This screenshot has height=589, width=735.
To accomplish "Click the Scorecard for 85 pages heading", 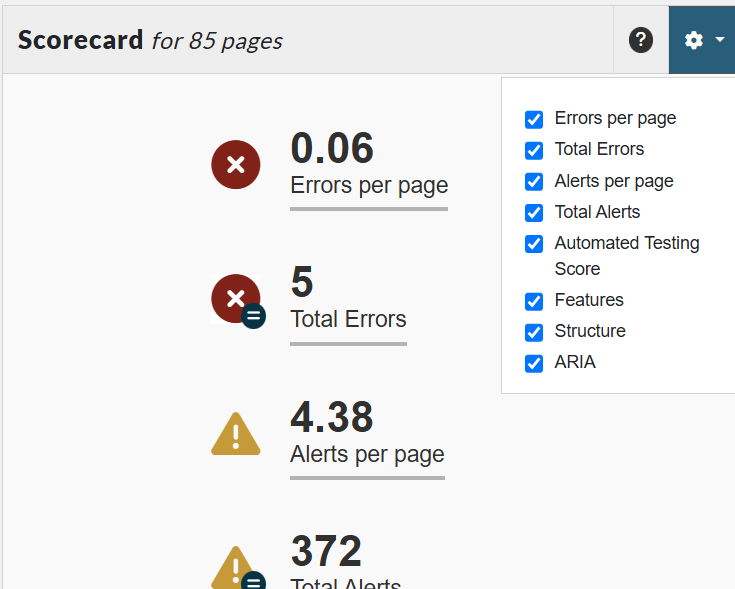I will (150, 40).
